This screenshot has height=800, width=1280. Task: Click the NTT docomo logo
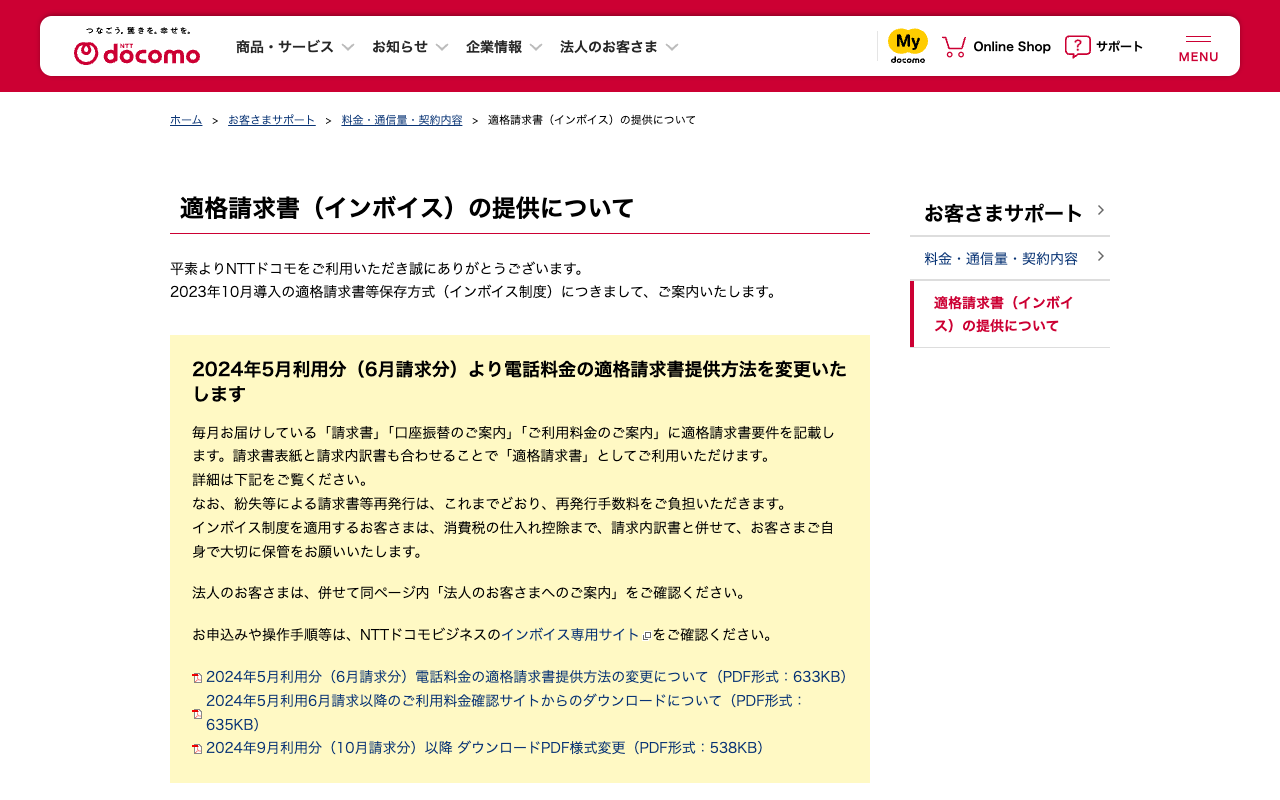[137, 46]
